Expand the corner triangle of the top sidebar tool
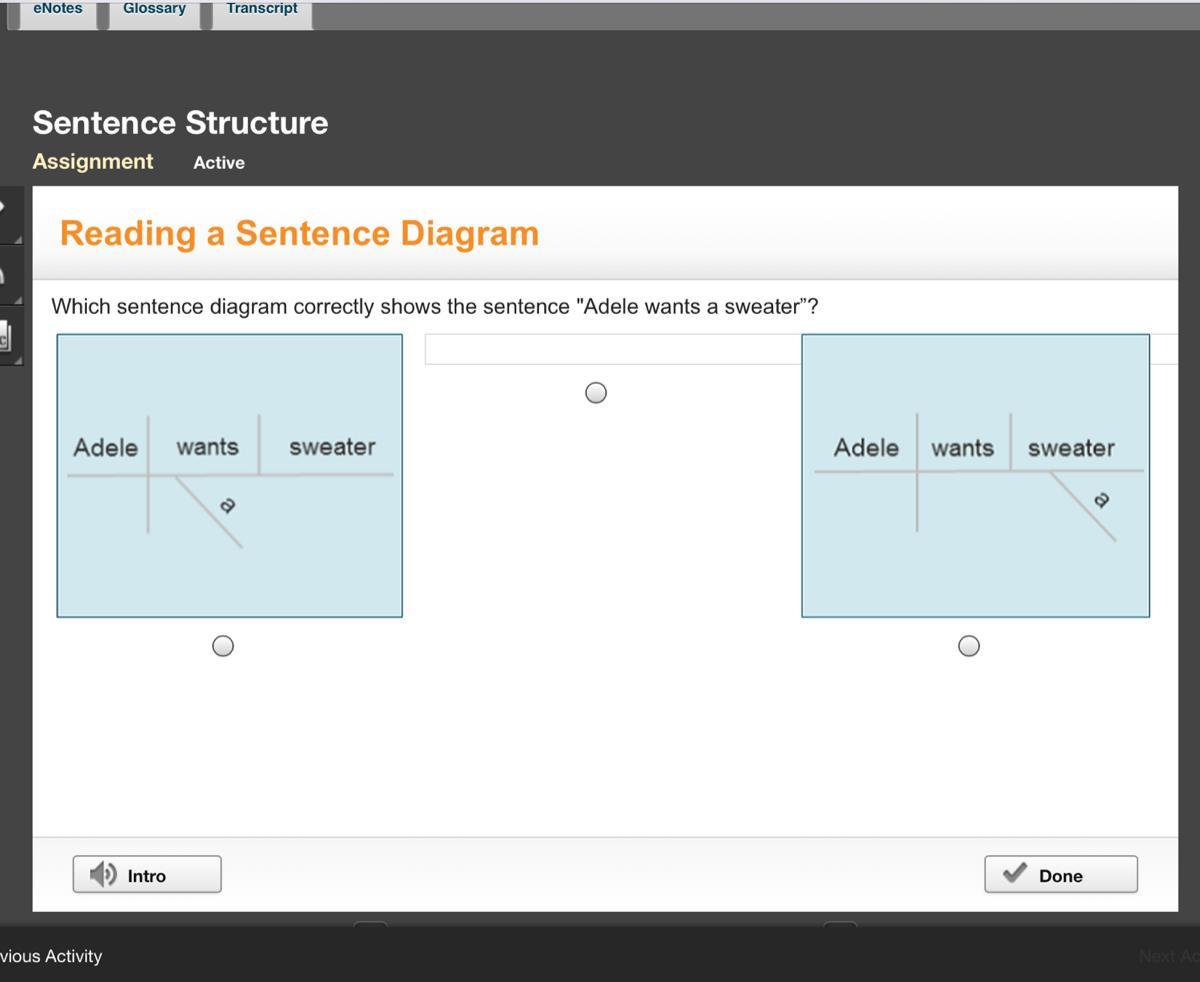The height and width of the screenshot is (982, 1200). (17, 239)
